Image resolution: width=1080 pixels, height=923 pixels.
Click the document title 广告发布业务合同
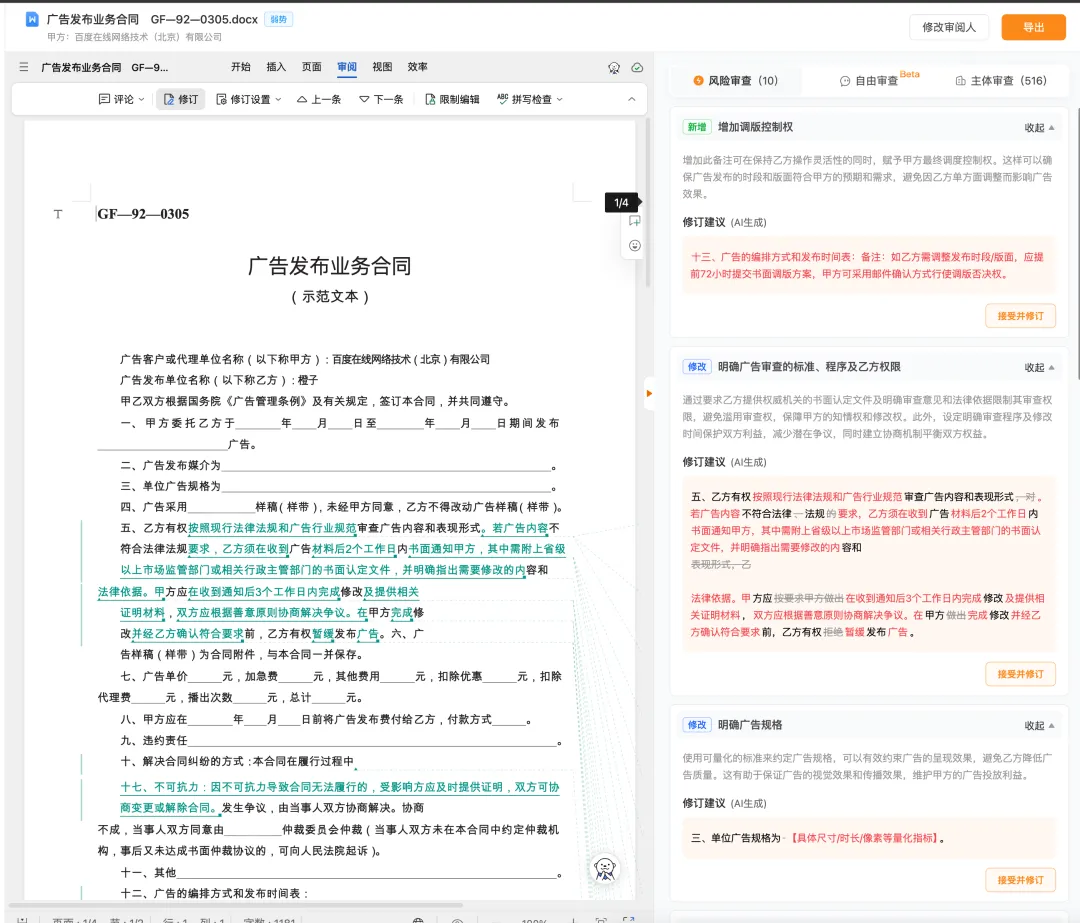click(x=329, y=266)
